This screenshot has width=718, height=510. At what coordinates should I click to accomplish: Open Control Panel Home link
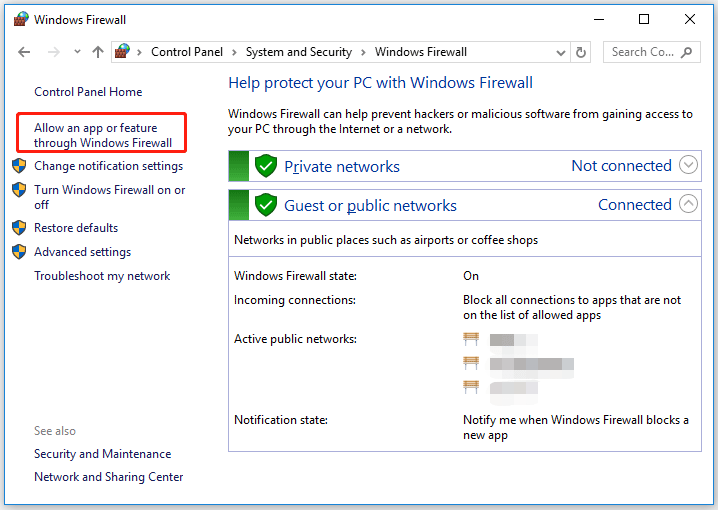pos(88,92)
